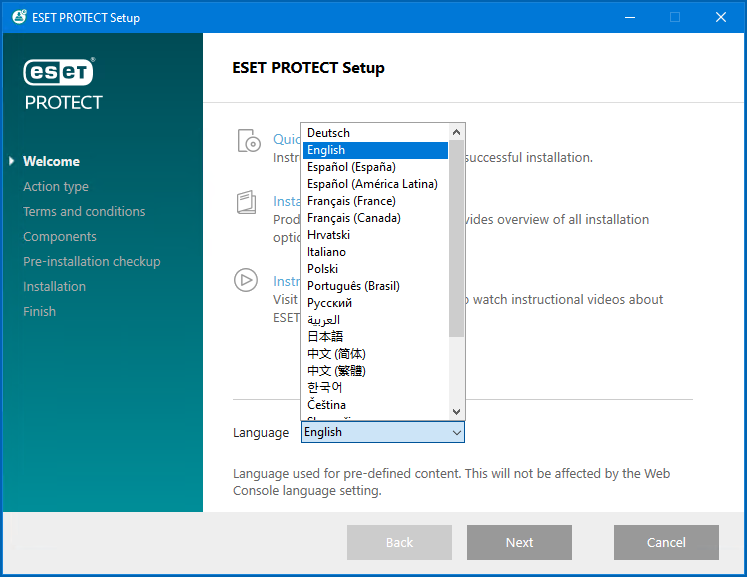Click the Quick start guide disc icon
The width and height of the screenshot is (747, 577).
point(248,141)
